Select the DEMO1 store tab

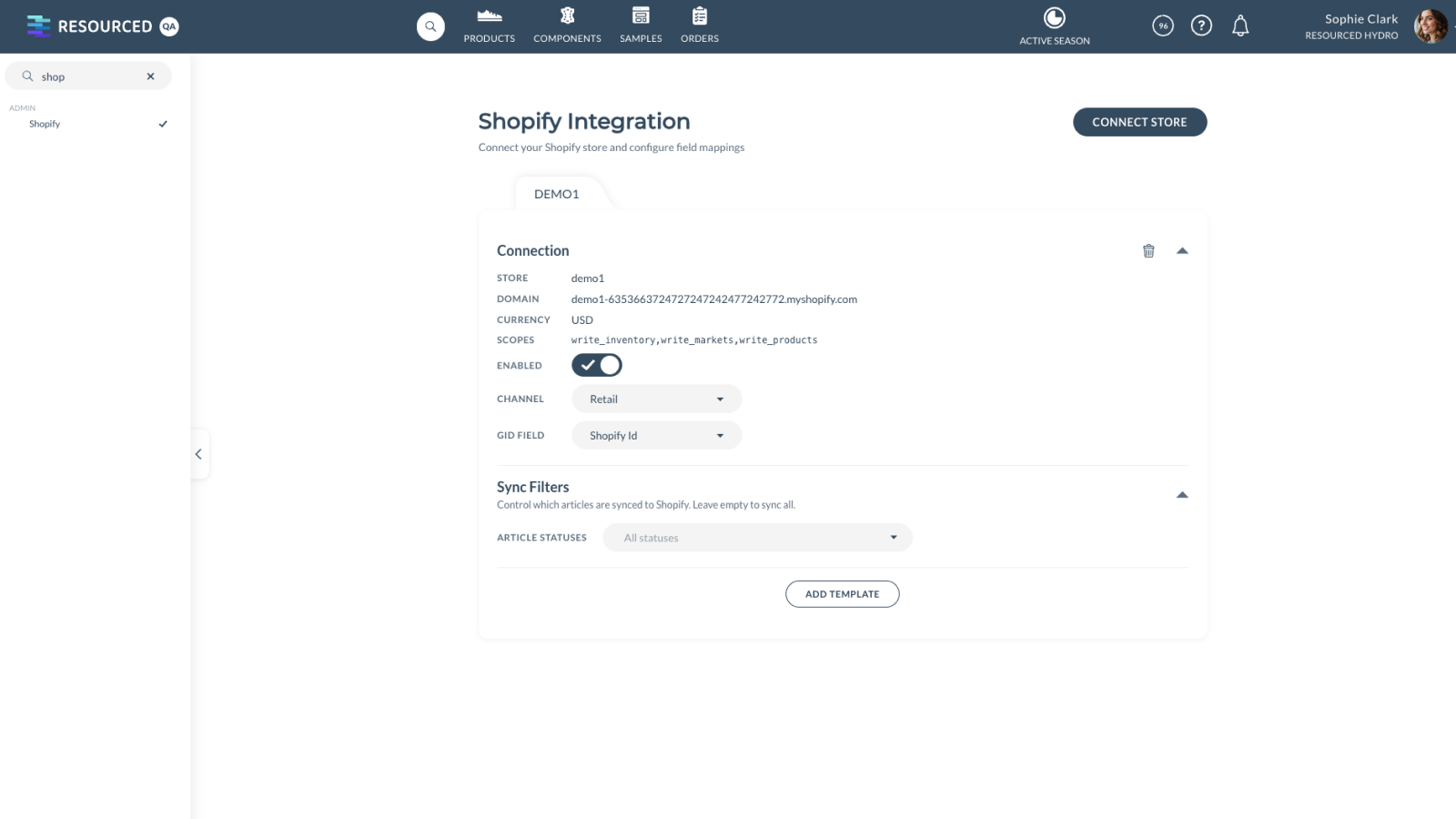coord(557,194)
